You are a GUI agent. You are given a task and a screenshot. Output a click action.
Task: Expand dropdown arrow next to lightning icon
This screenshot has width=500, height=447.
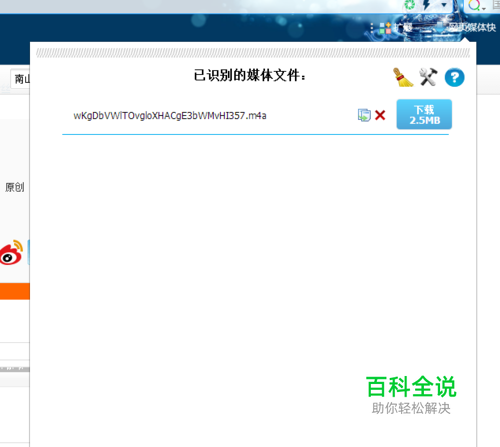[444, 5]
